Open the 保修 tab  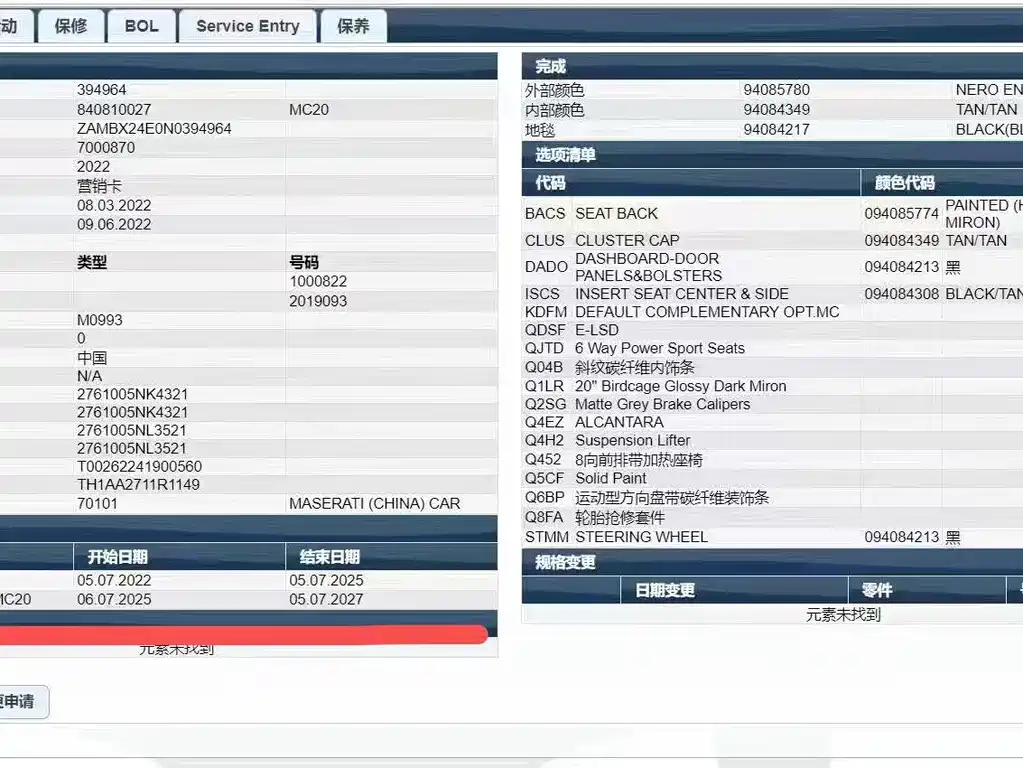pyautogui.click(x=70, y=27)
